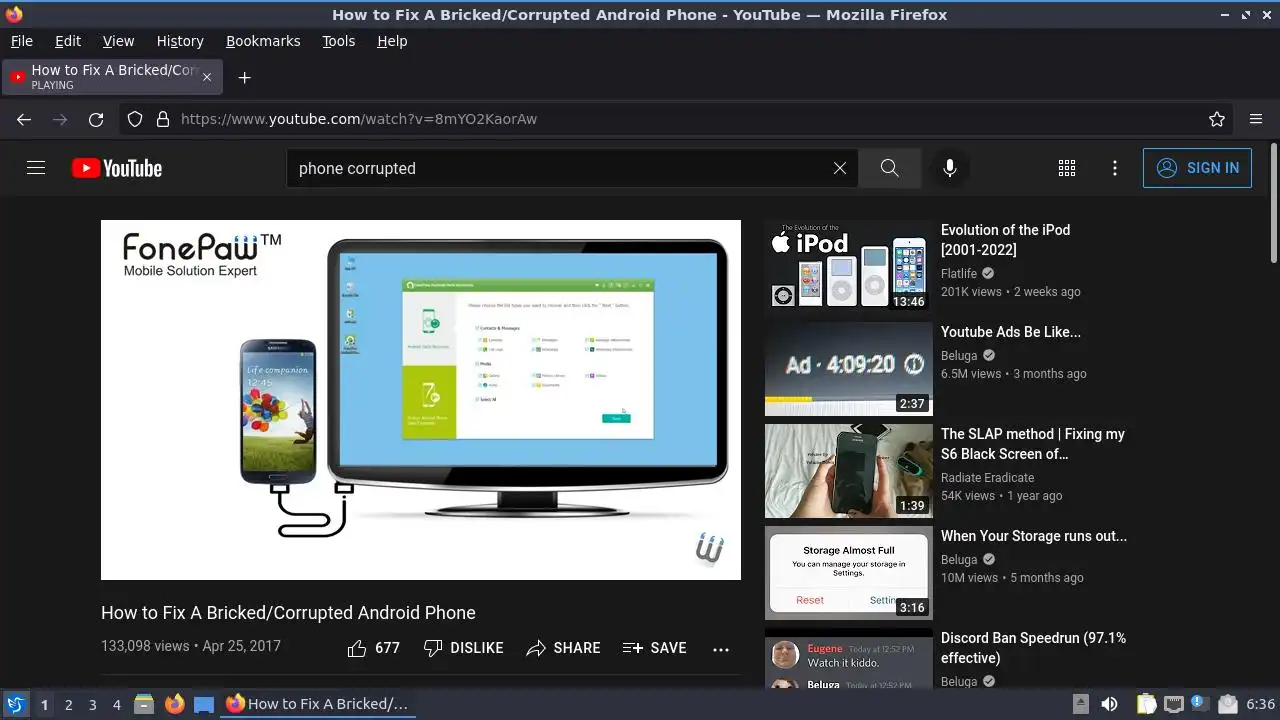
Task: Open the Edit menu
Action: click(68, 41)
